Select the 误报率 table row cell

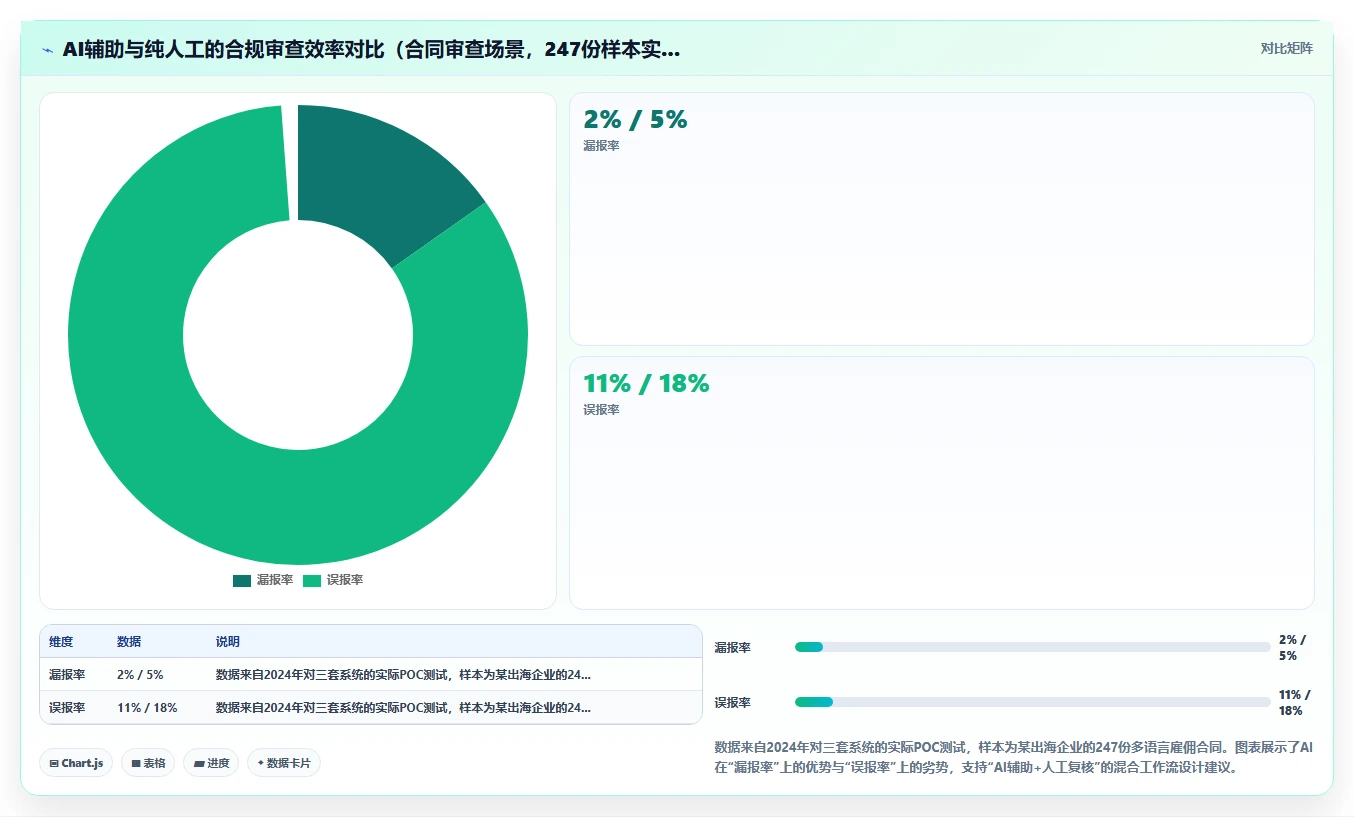(x=67, y=708)
